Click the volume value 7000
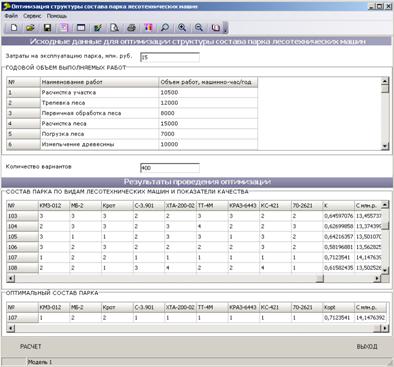This screenshot has width=394, height=367. click(167, 134)
